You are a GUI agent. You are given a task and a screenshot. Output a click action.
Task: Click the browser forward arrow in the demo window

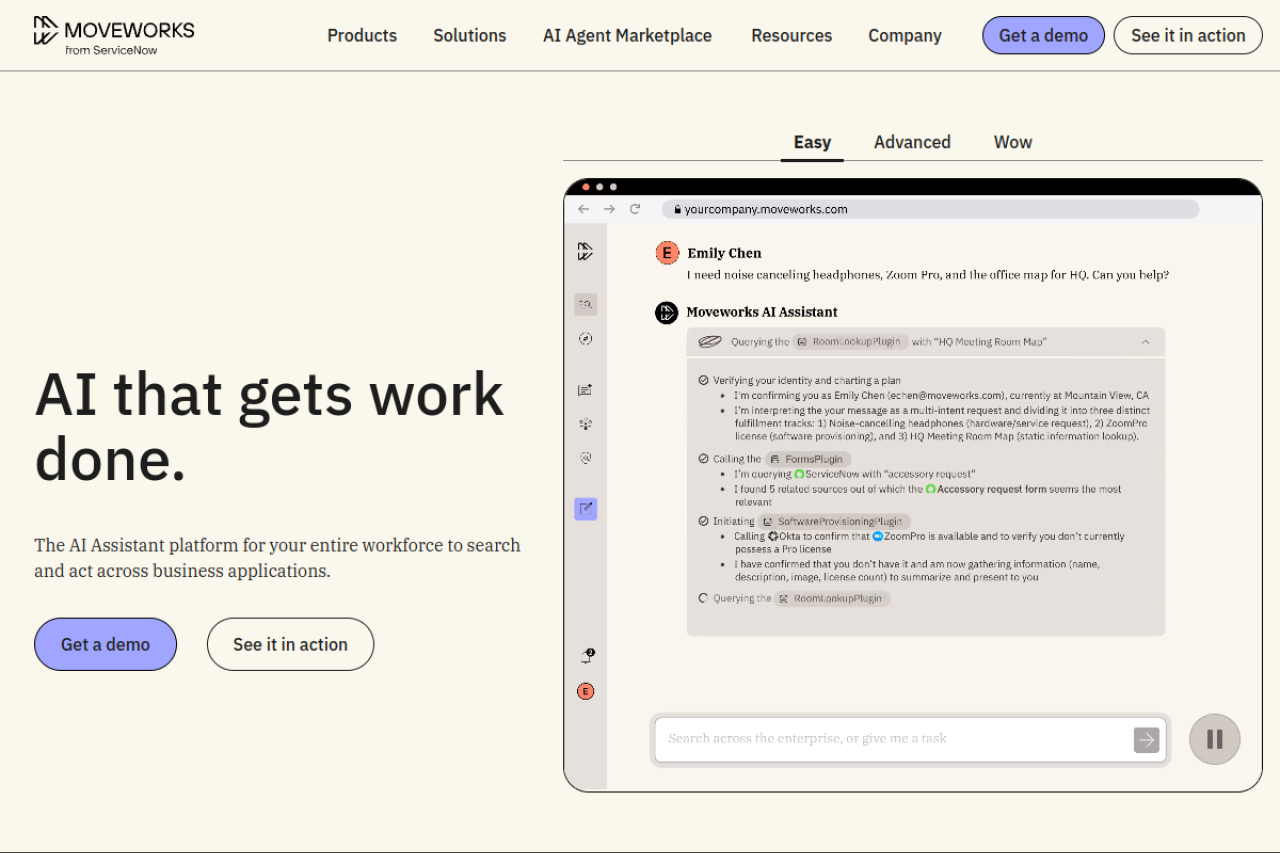click(x=609, y=209)
